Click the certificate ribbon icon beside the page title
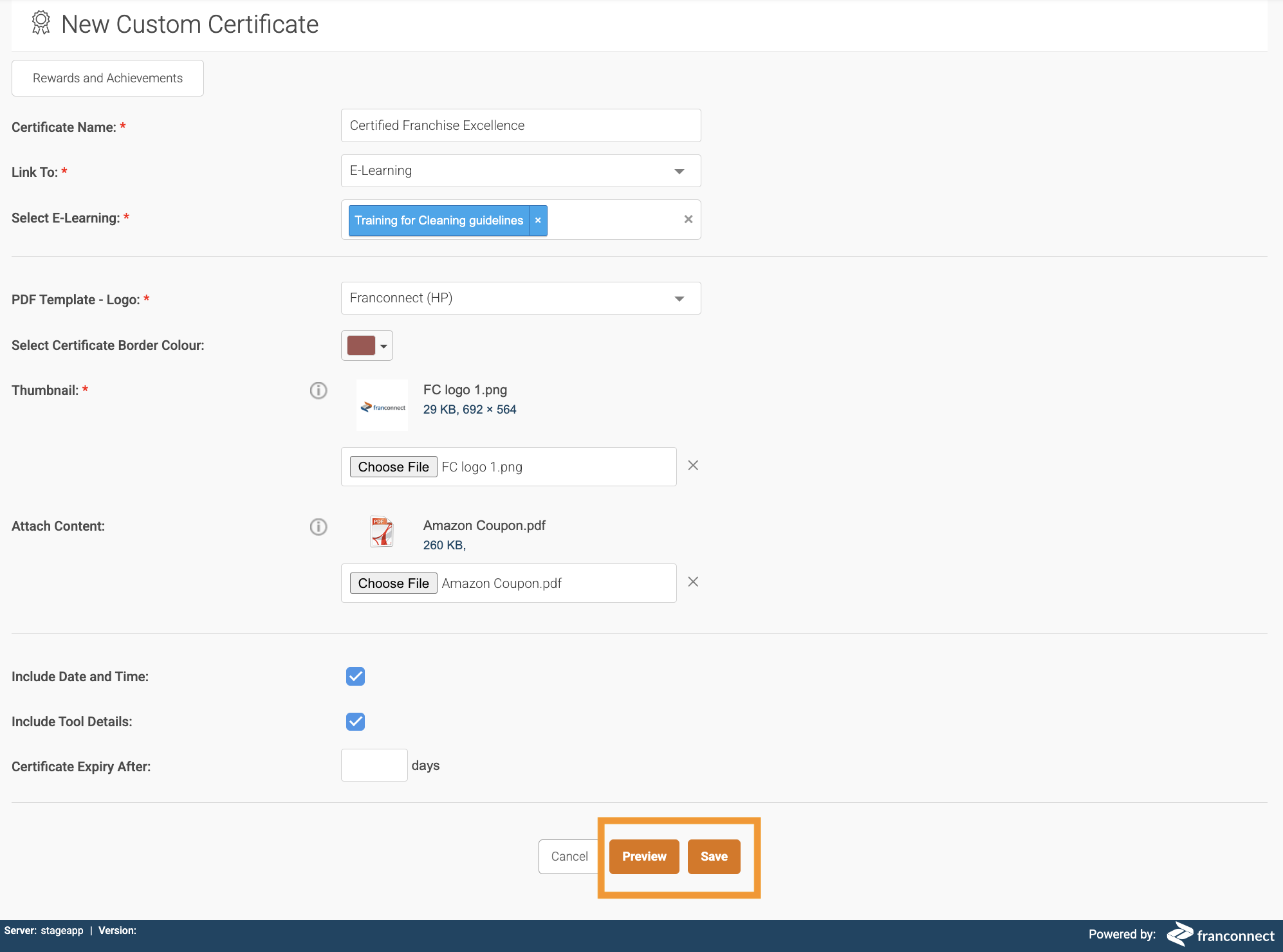The image size is (1283, 952). [x=41, y=23]
